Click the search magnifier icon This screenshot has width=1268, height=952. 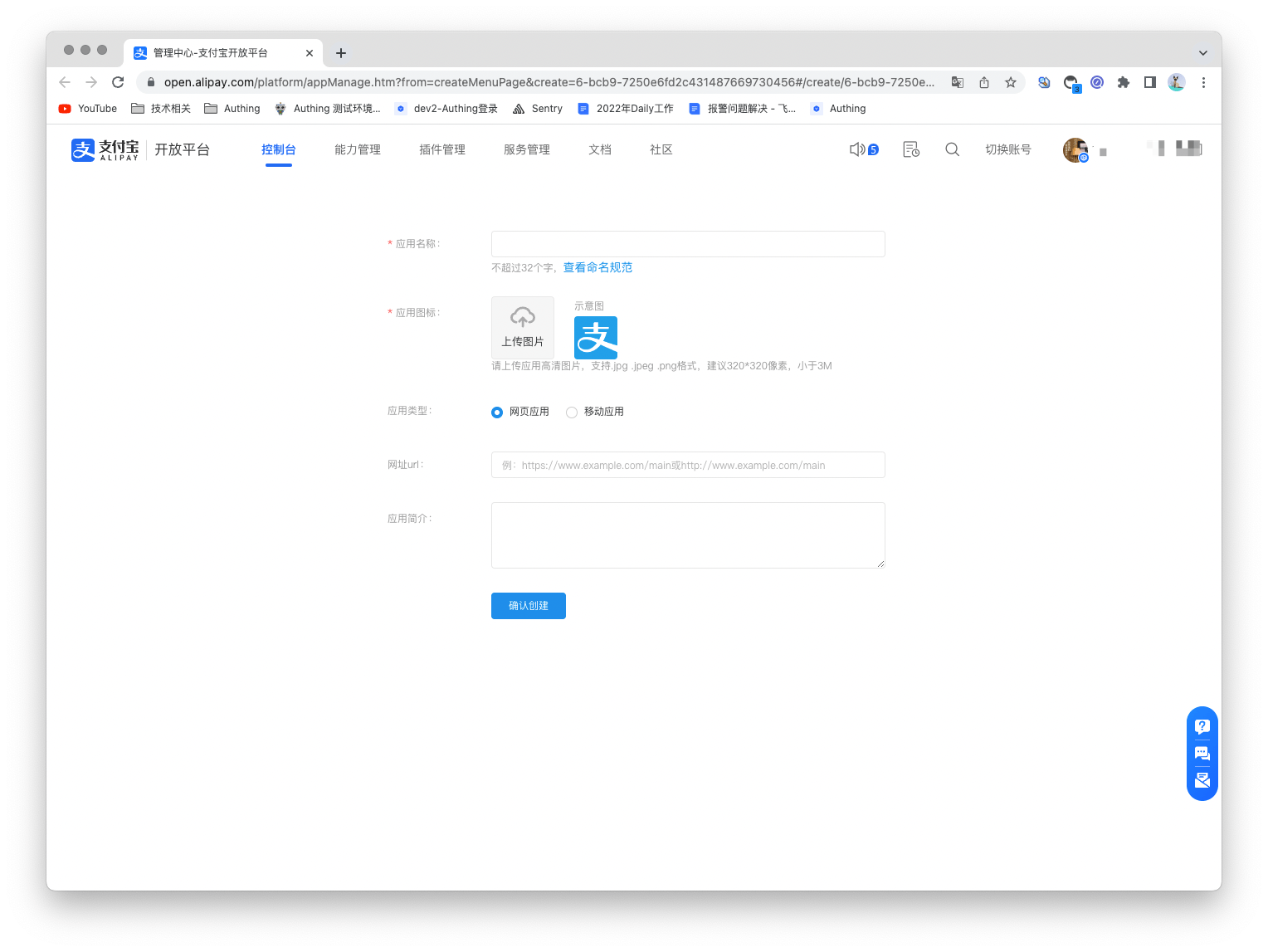(x=952, y=149)
